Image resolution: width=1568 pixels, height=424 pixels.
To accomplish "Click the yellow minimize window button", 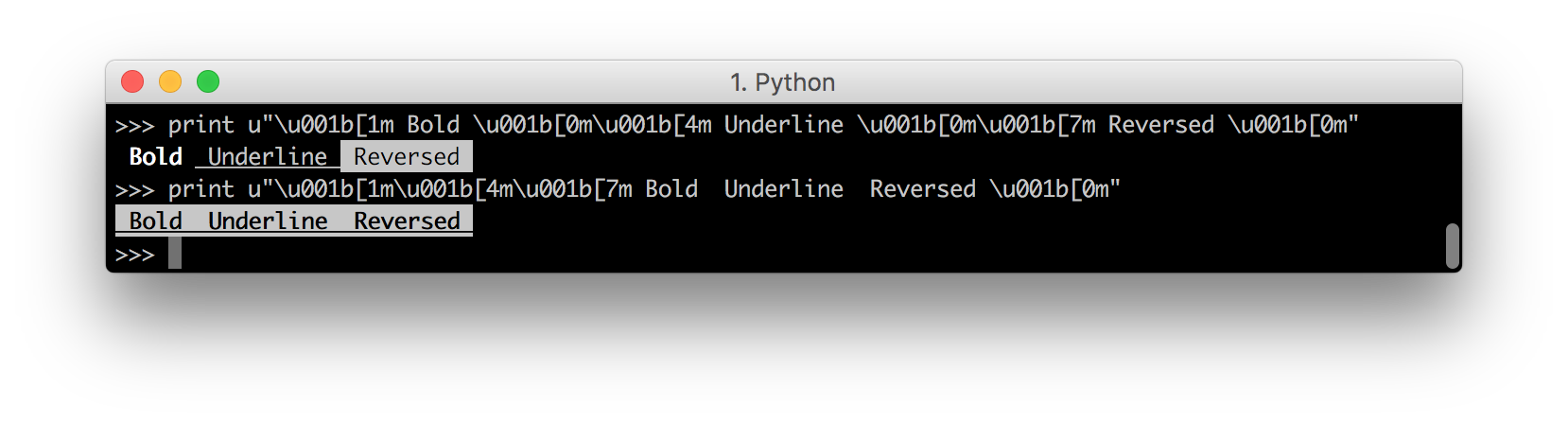I will coord(170,82).
